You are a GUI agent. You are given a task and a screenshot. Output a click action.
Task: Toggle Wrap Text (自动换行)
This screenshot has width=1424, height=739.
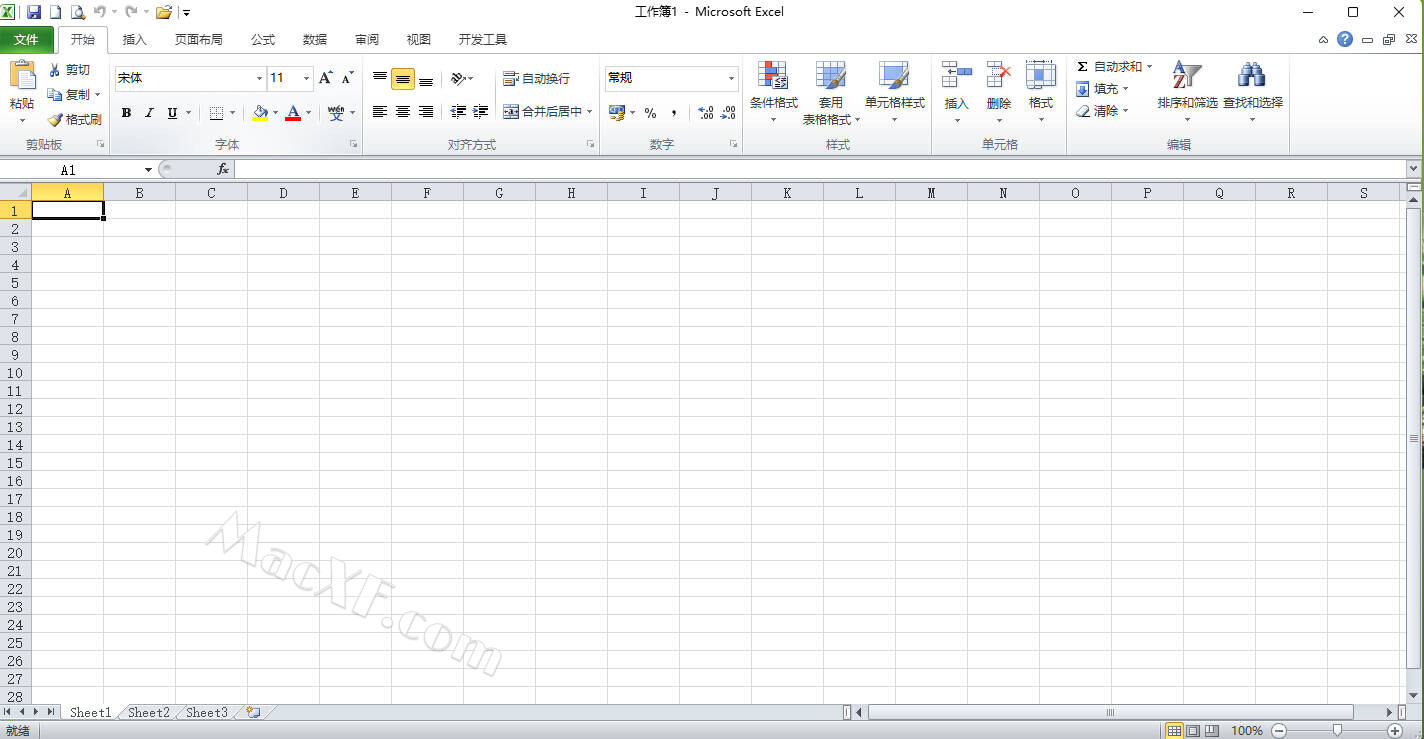(536, 78)
